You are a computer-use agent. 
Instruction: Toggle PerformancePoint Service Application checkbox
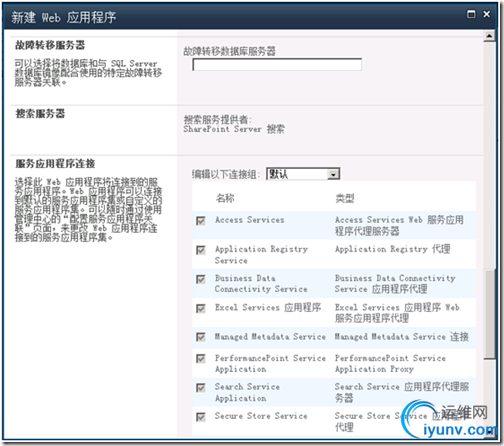[x=201, y=359]
